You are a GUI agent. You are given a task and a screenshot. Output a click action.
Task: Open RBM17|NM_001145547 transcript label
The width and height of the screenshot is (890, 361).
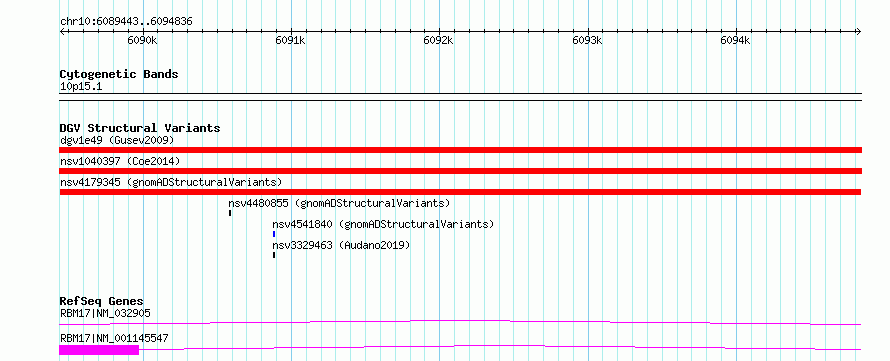(x=114, y=338)
